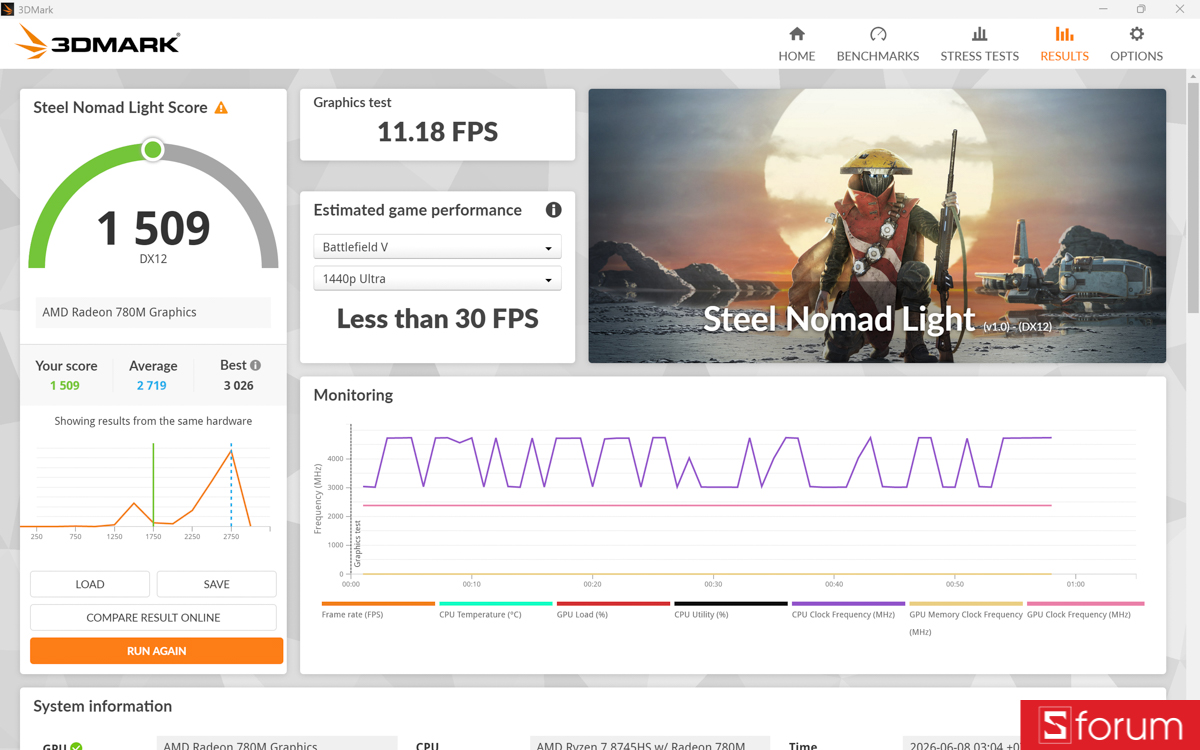Toggle Frame rate (FPS) legend swatch
Image resolution: width=1200 pixels, height=750 pixels.
pyautogui.click(x=378, y=604)
